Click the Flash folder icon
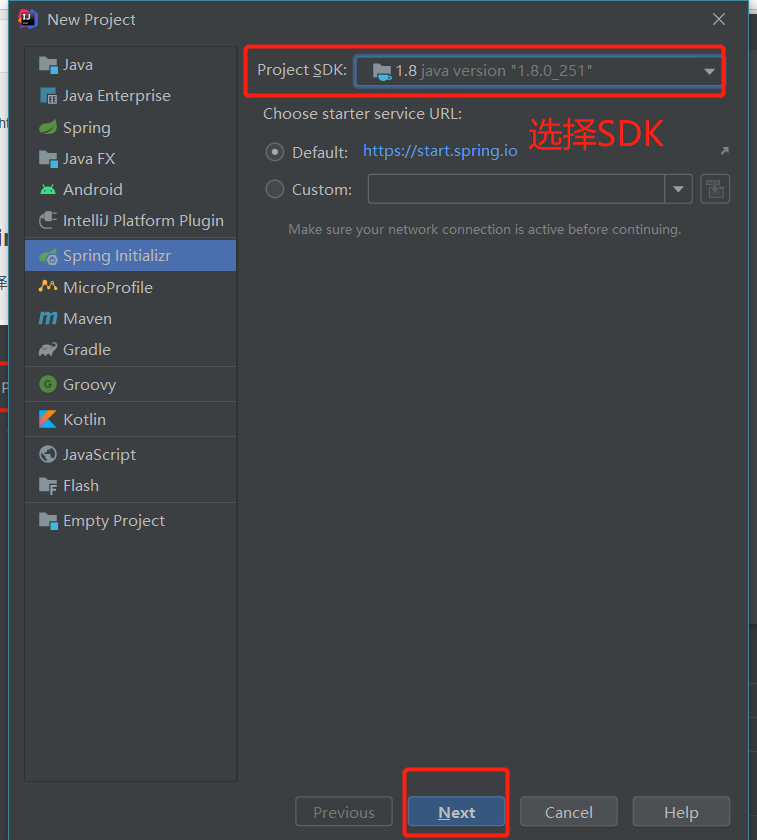 (x=48, y=486)
